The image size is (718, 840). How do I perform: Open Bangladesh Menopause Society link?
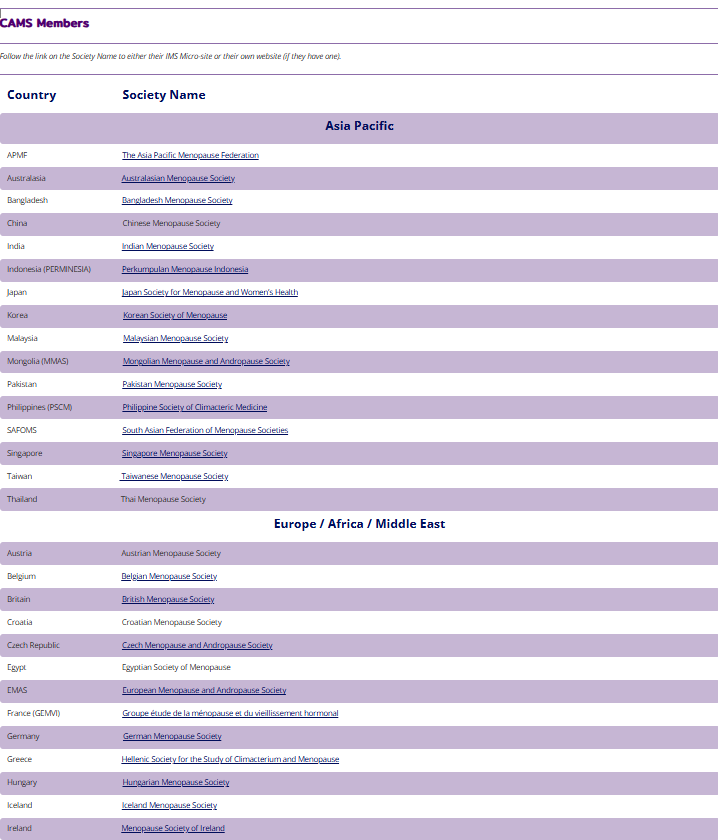tap(177, 200)
